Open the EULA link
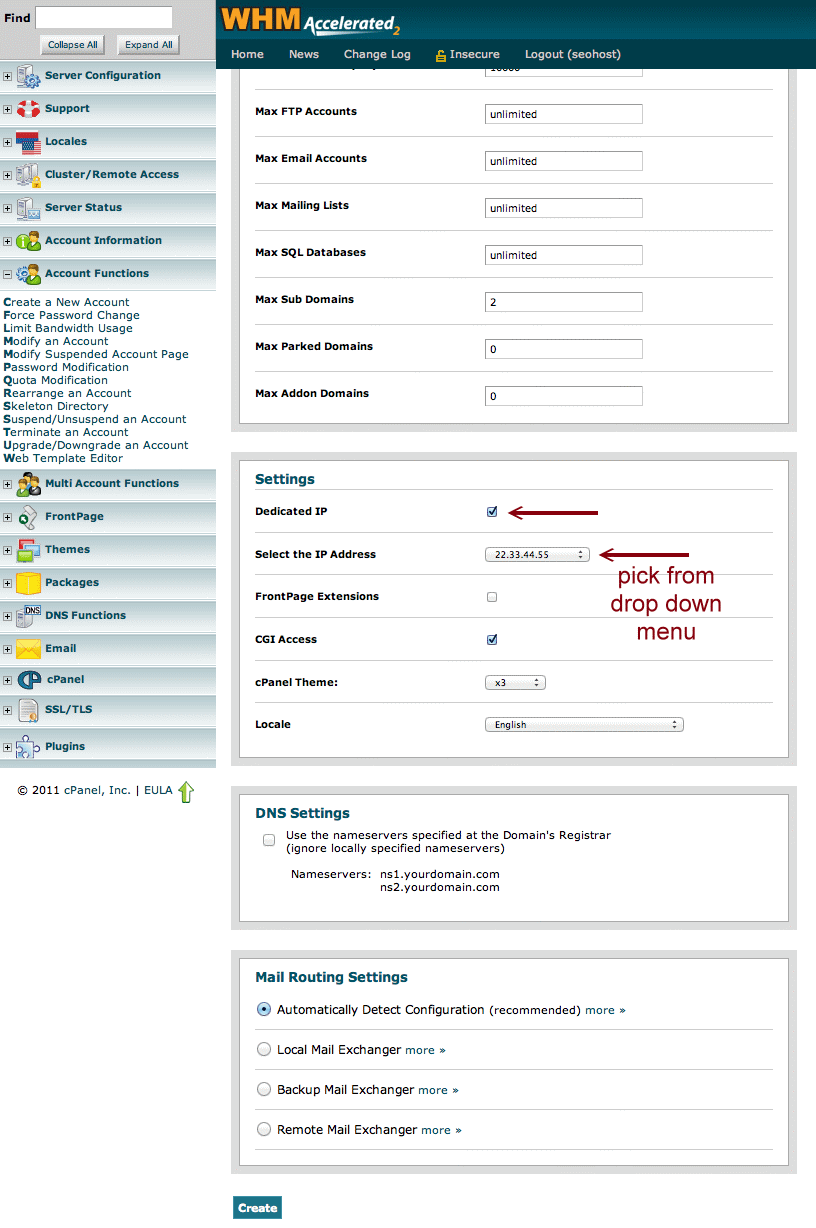816x1228 pixels. tap(158, 790)
